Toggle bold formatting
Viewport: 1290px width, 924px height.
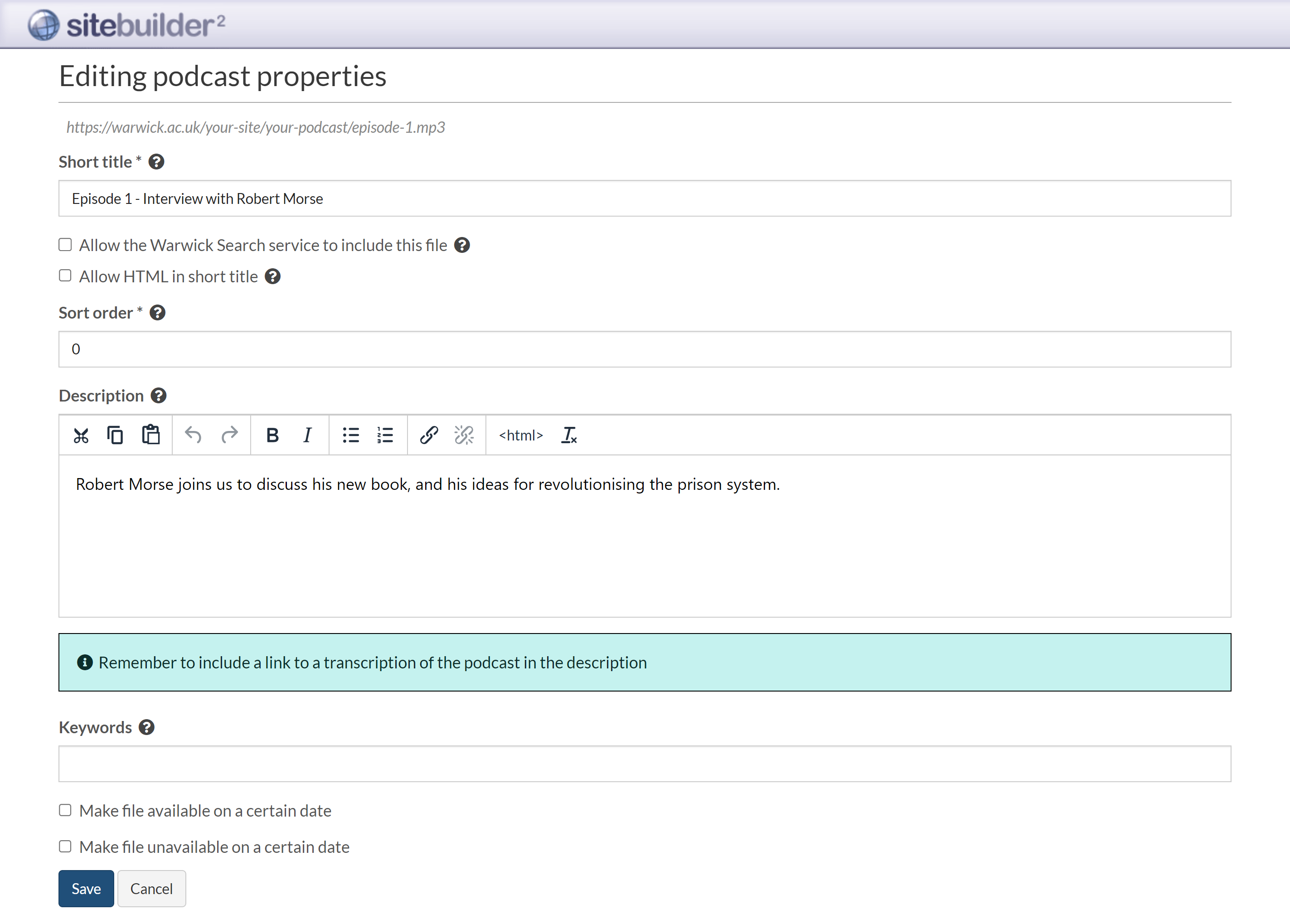tap(272, 435)
